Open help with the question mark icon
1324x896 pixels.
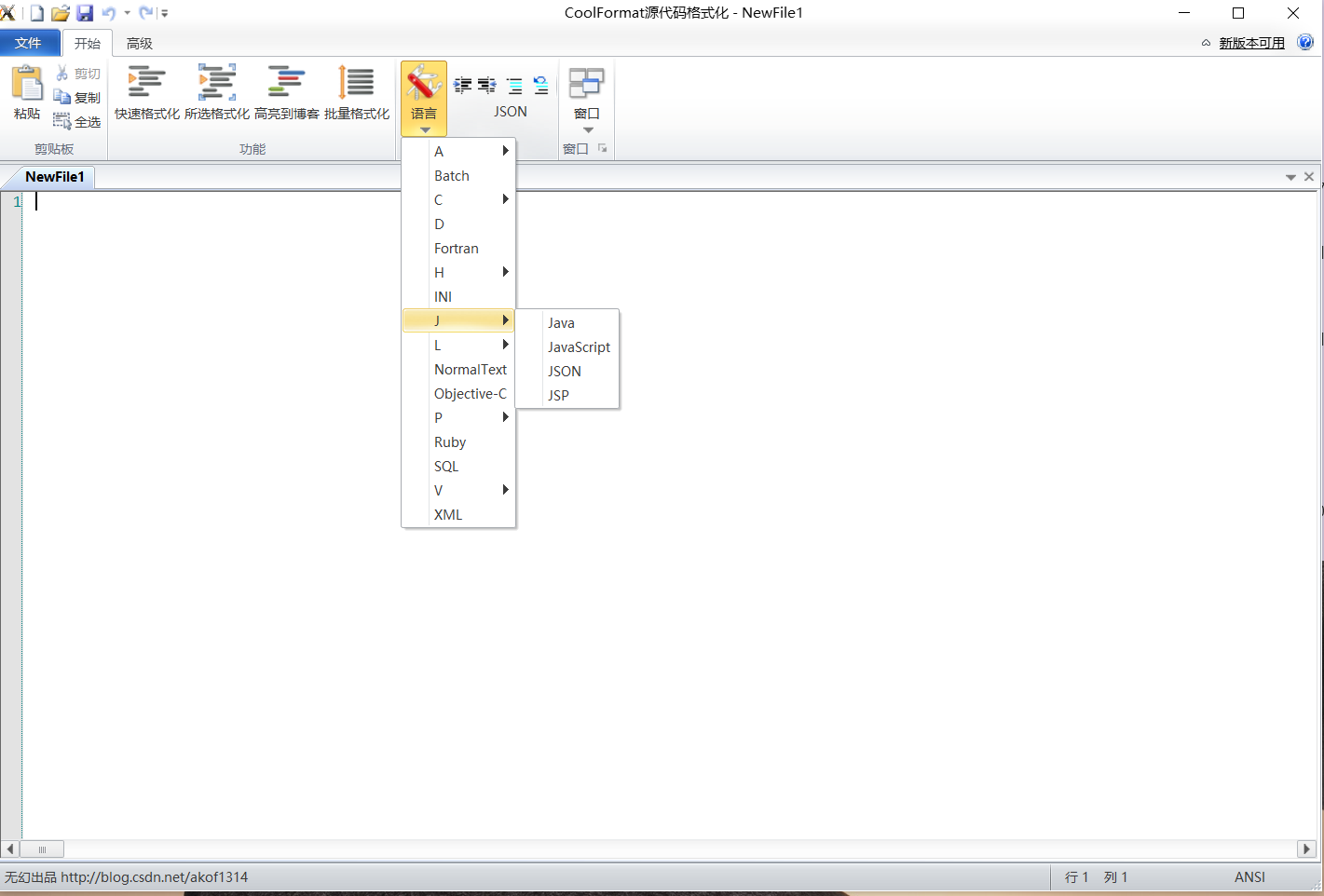pyautogui.click(x=1305, y=42)
